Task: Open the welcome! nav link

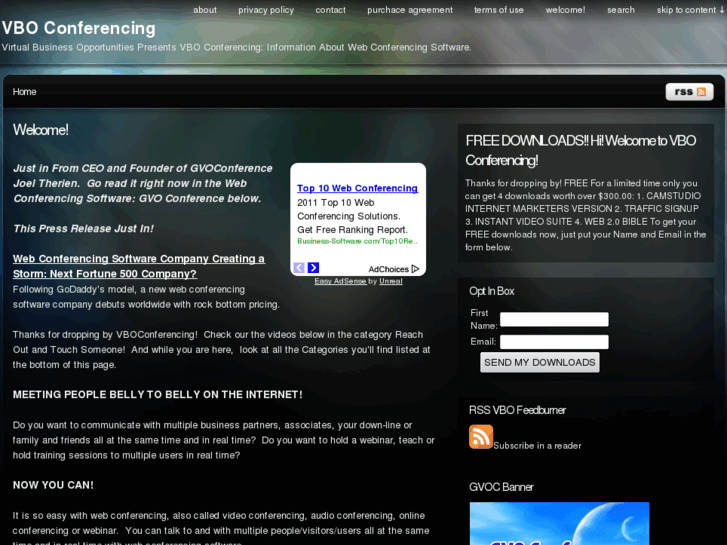Action: (x=565, y=10)
